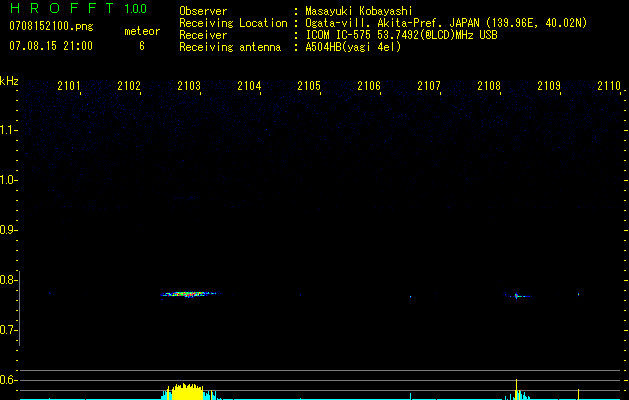Click the long multicolor meteor echo near 2103
This screenshot has width=629, height=400.
(189, 294)
